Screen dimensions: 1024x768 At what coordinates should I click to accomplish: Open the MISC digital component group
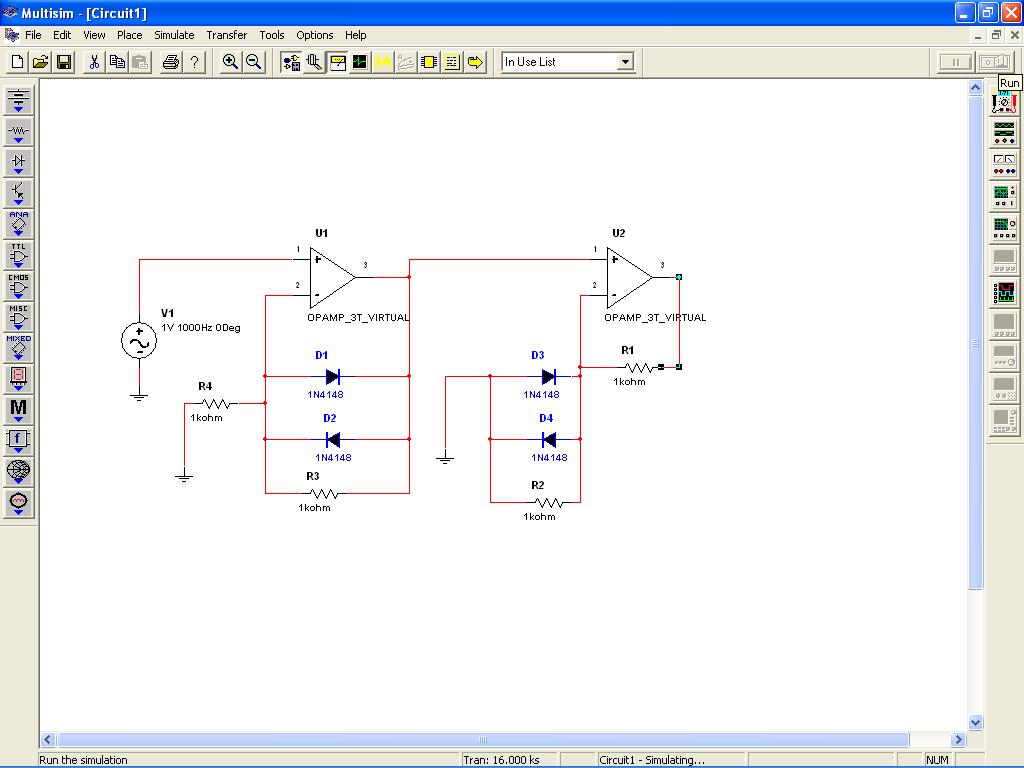[18, 317]
